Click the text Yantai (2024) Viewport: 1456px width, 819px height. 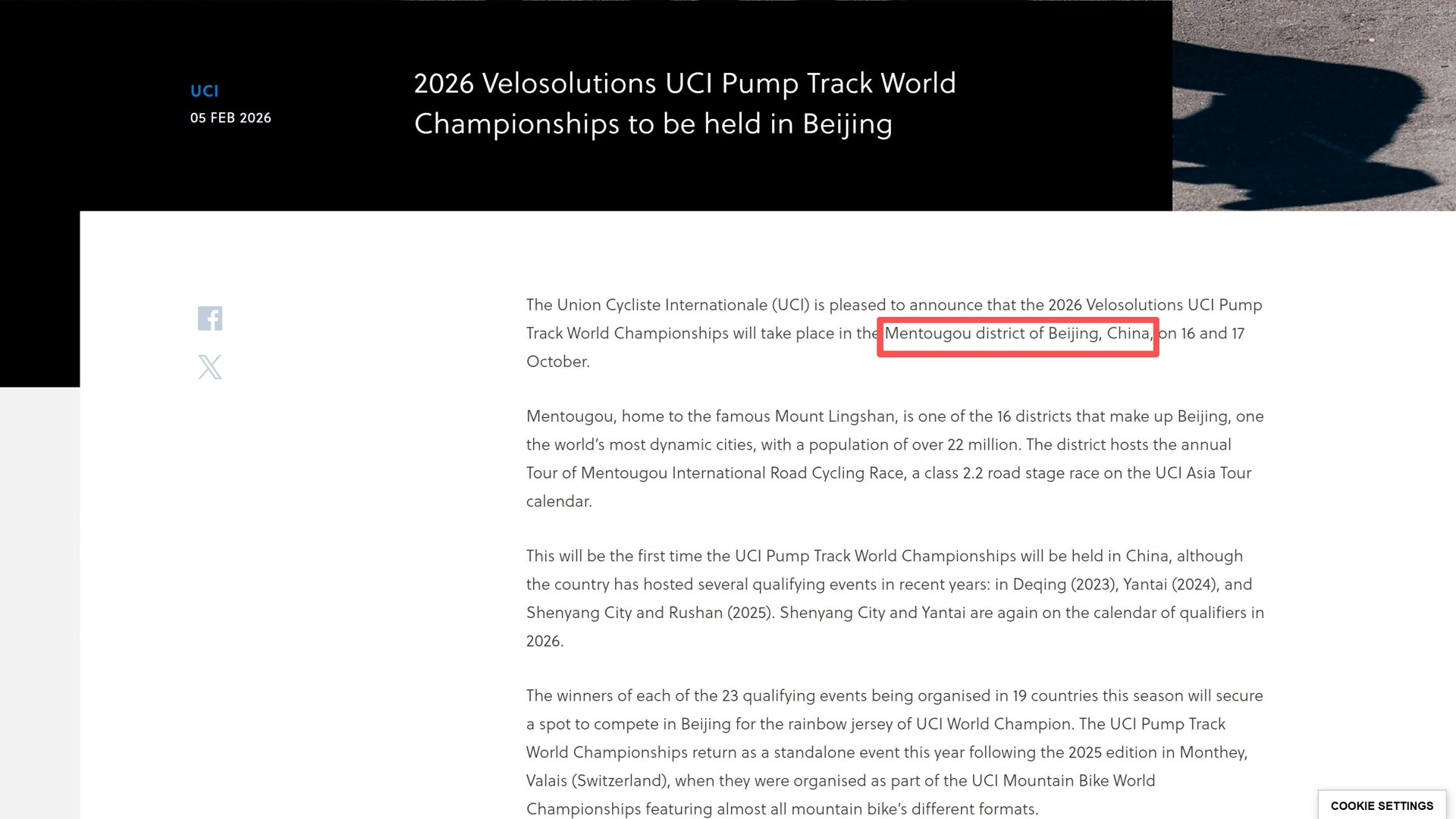click(1169, 585)
